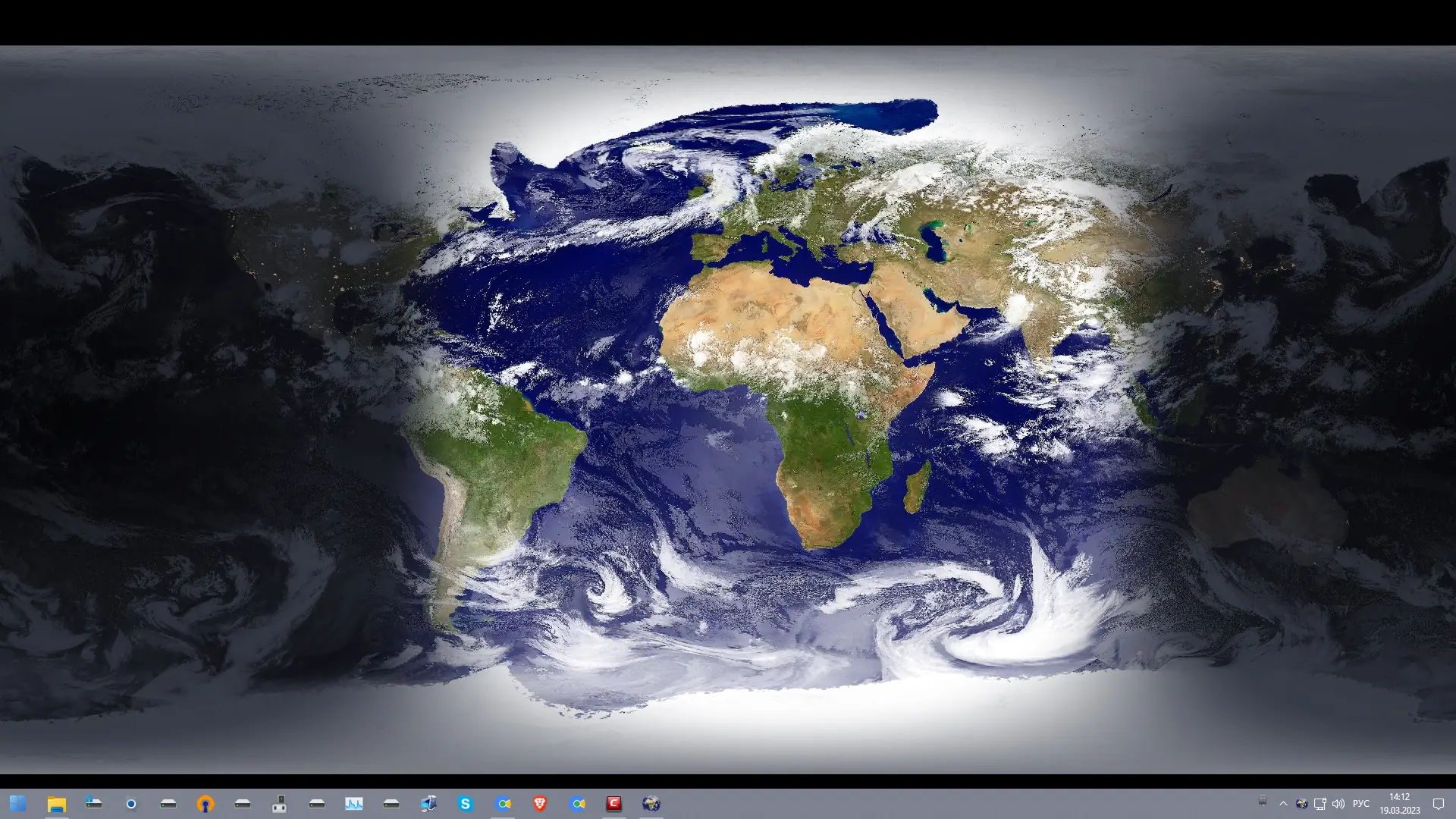Open Skype from the taskbar
This screenshot has height=819, width=1456.
click(466, 803)
